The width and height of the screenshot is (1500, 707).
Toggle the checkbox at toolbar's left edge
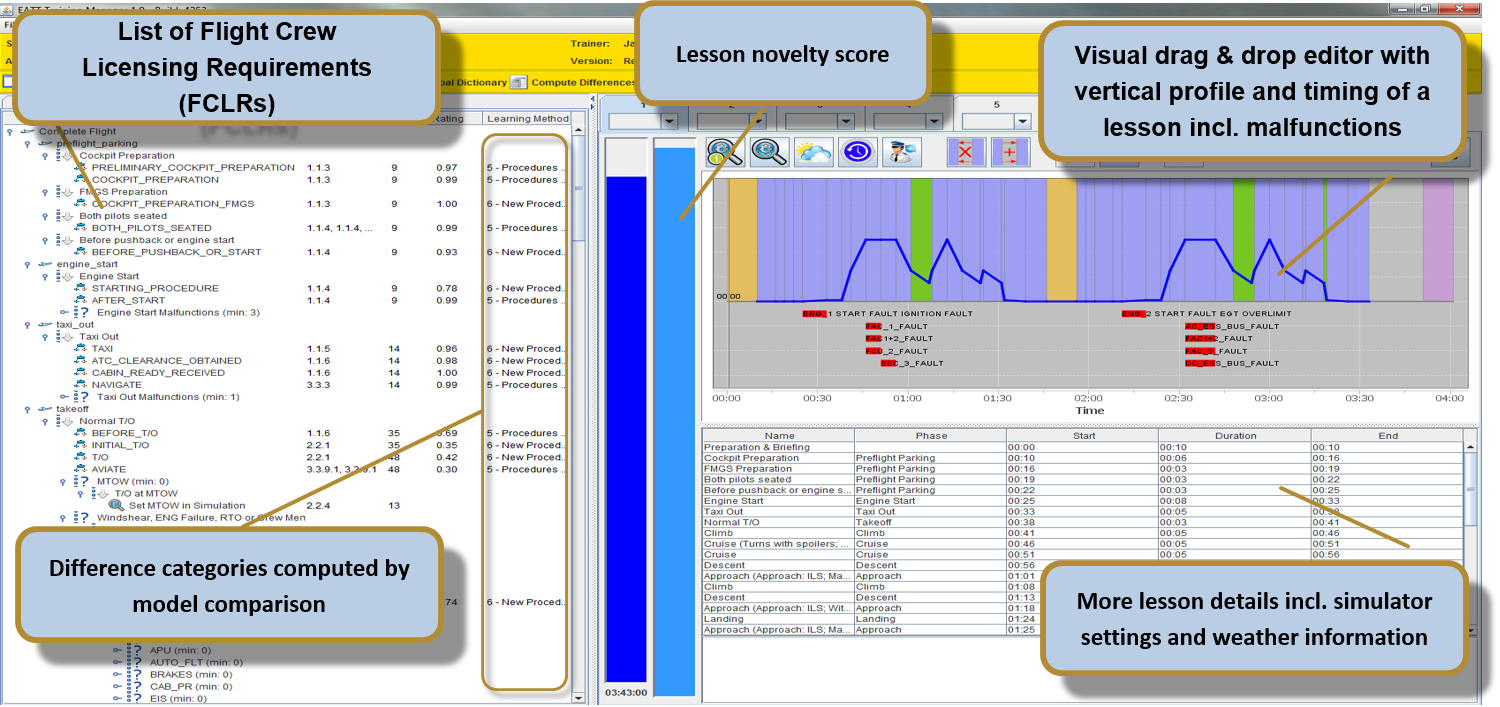pos(8,82)
